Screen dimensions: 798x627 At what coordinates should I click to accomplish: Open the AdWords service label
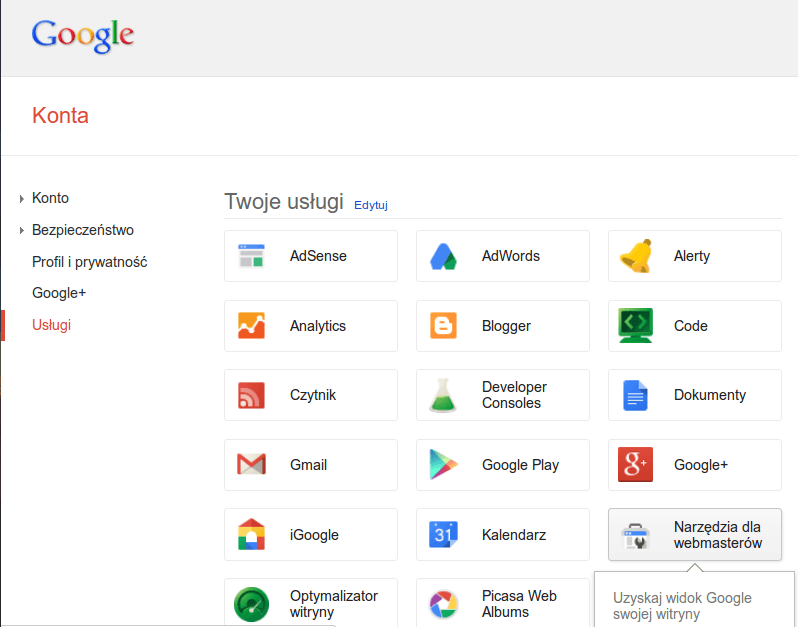coord(511,256)
